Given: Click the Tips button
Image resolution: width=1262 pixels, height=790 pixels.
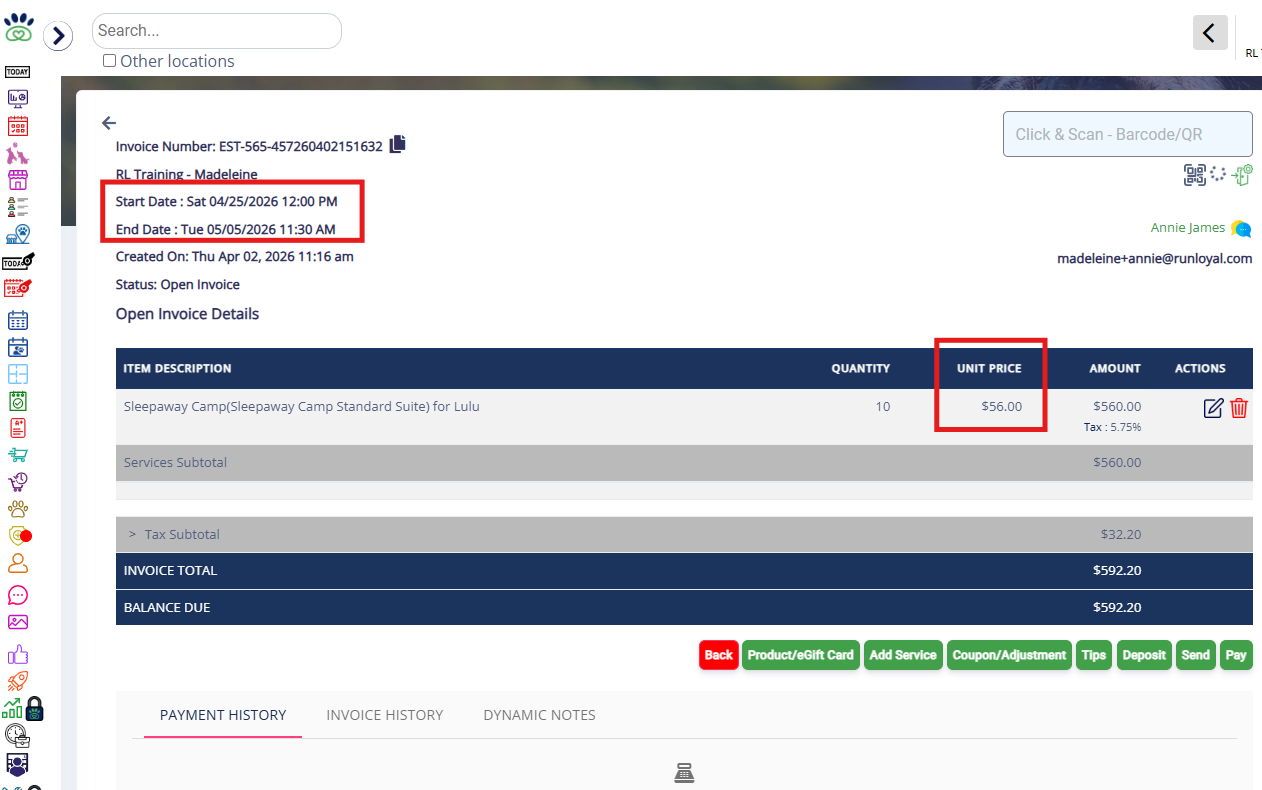Looking at the screenshot, I should point(1094,655).
